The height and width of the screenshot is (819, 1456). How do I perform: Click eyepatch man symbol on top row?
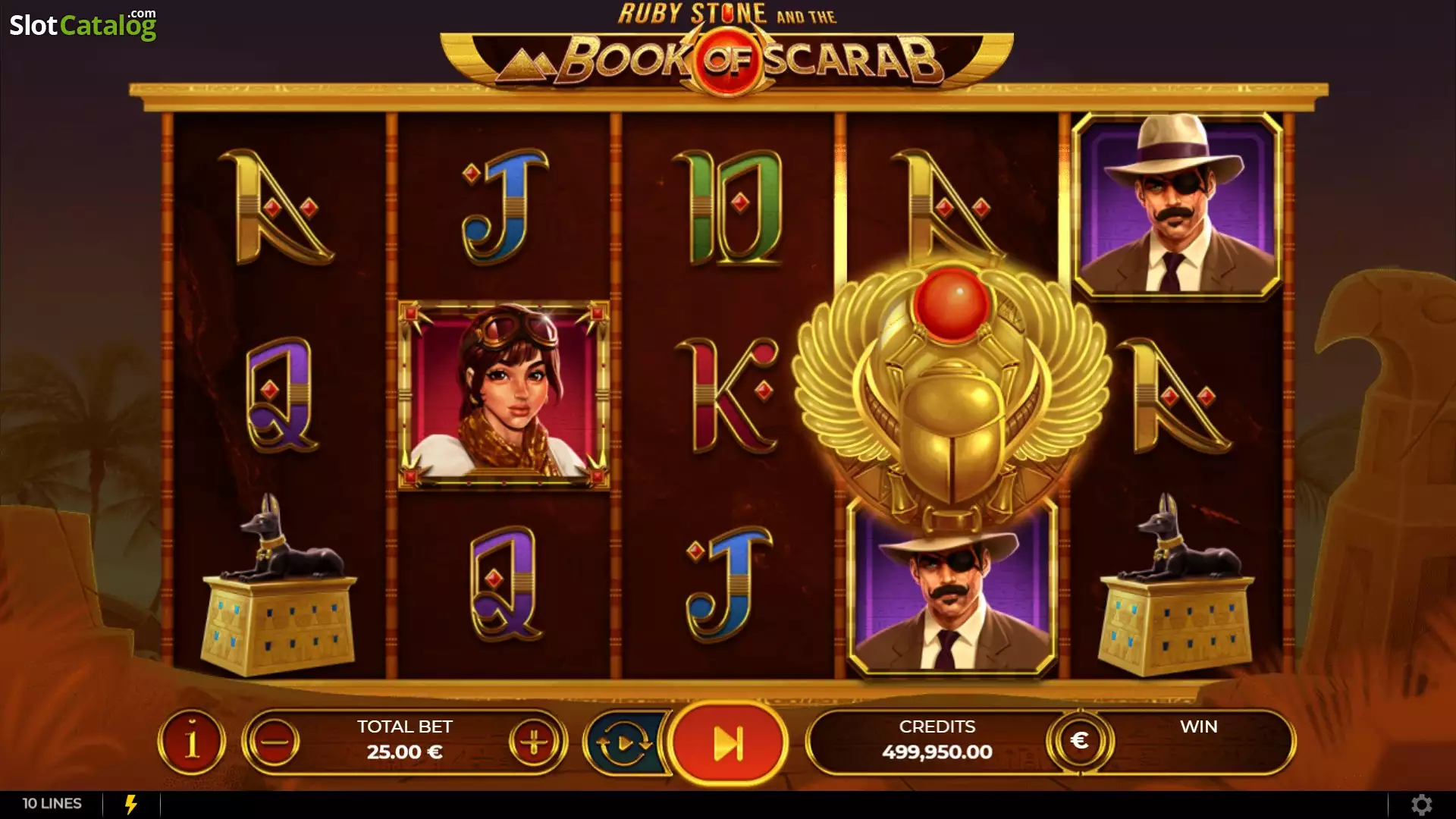point(1176,205)
